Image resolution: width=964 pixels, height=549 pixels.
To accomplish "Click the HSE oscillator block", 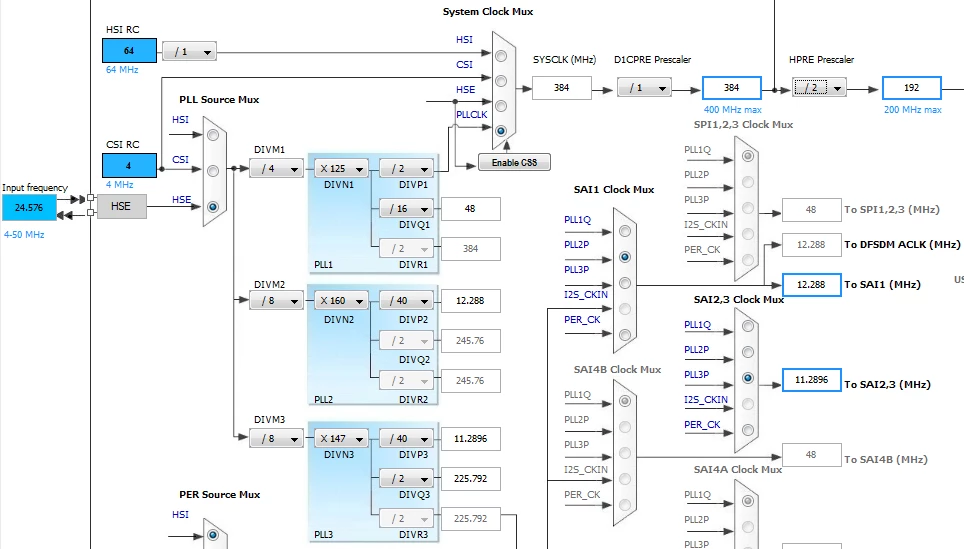I will point(121,207).
